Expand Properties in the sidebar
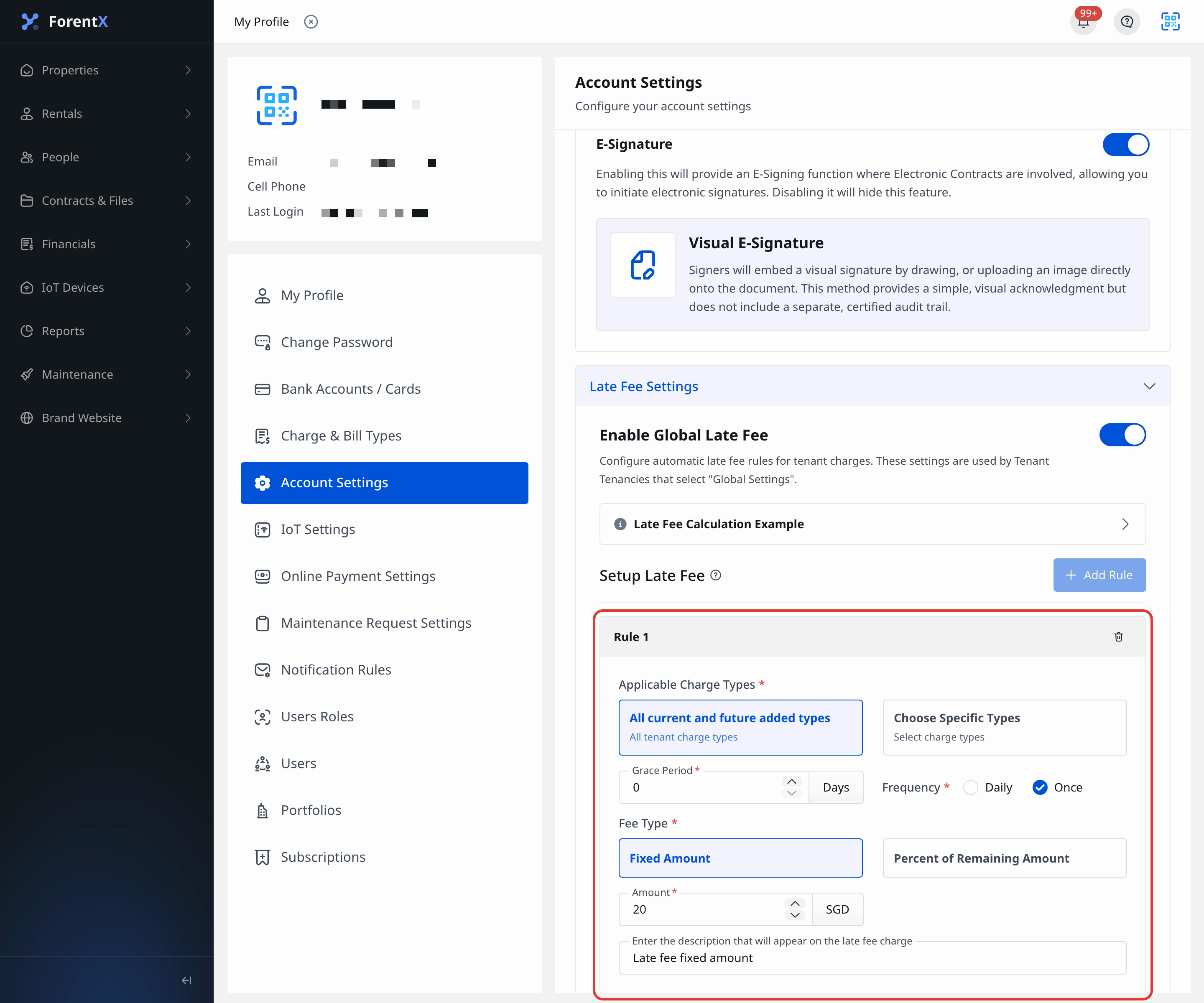 [107, 70]
